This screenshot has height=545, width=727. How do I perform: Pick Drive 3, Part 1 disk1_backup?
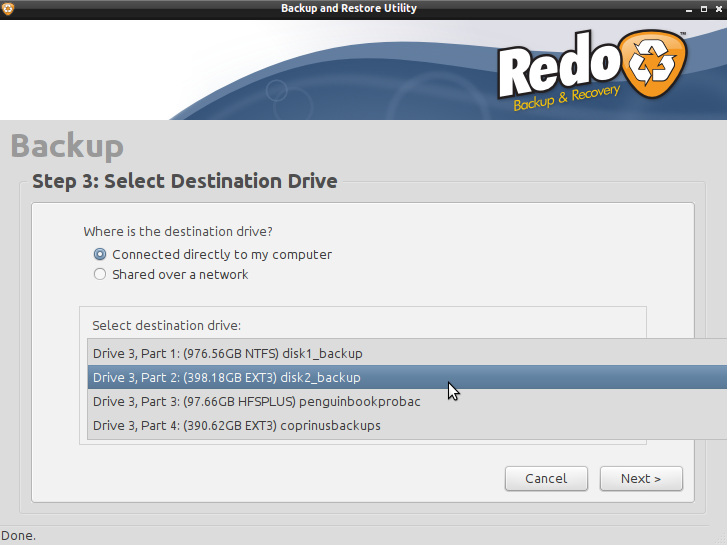coord(227,353)
